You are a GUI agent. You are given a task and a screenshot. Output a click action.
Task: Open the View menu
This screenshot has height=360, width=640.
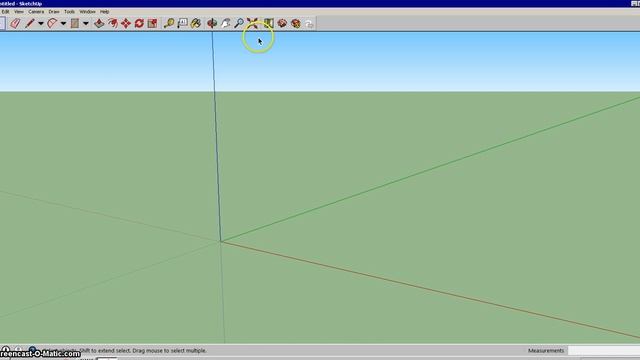(x=19, y=12)
